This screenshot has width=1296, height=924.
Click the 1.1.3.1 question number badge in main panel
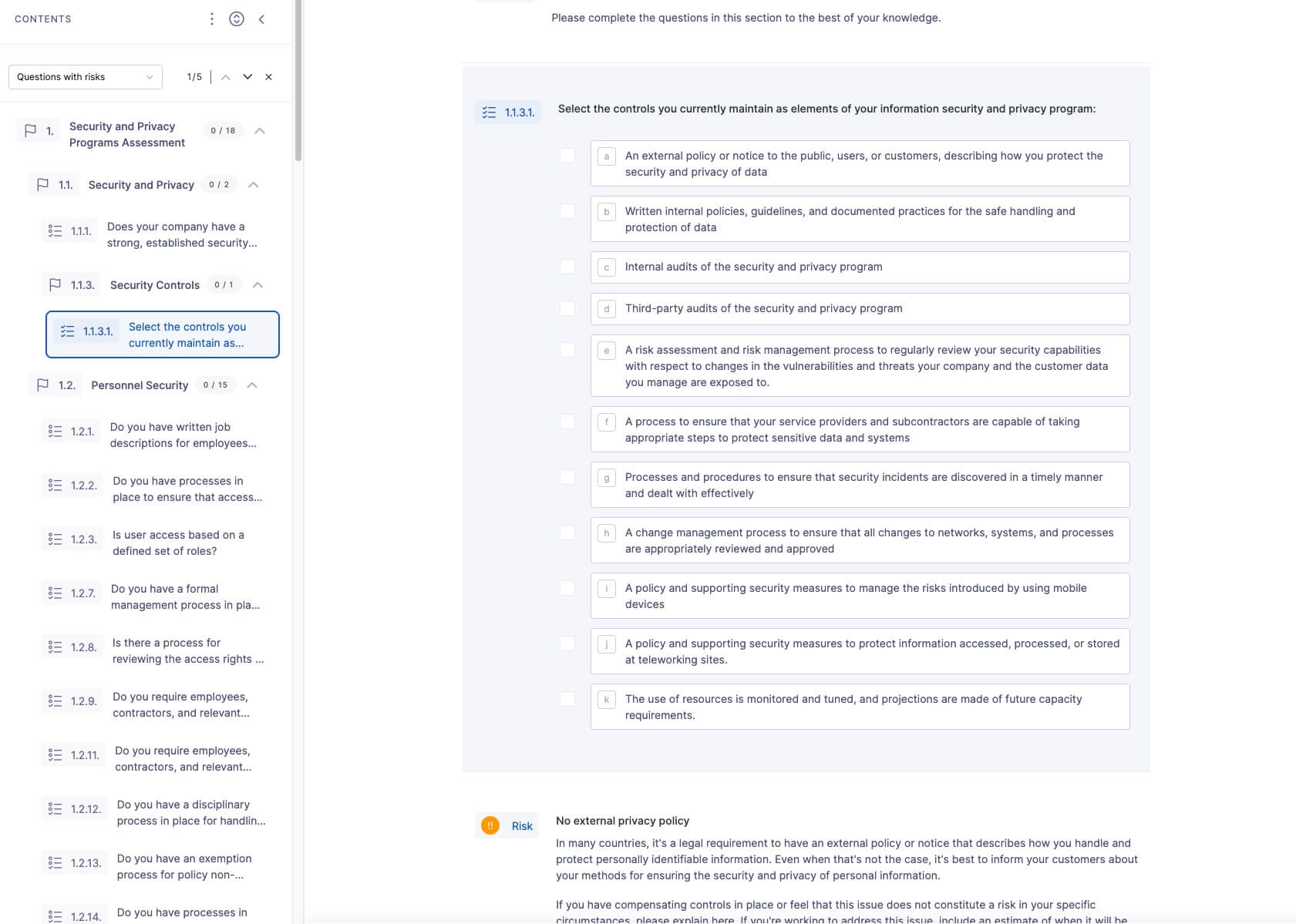(x=508, y=113)
